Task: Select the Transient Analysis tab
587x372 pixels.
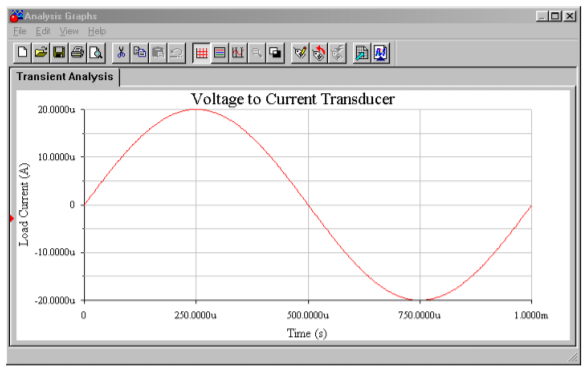Action: [x=65, y=77]
